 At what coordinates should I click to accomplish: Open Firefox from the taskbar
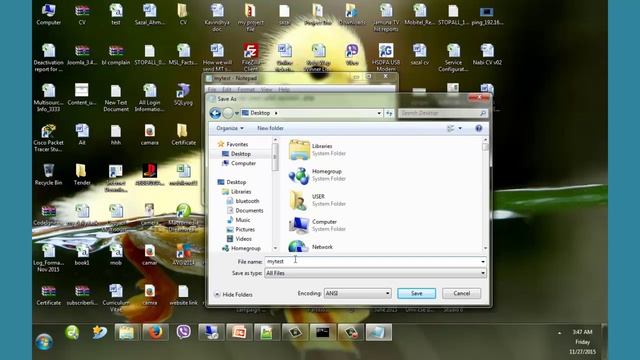[155, 332]
